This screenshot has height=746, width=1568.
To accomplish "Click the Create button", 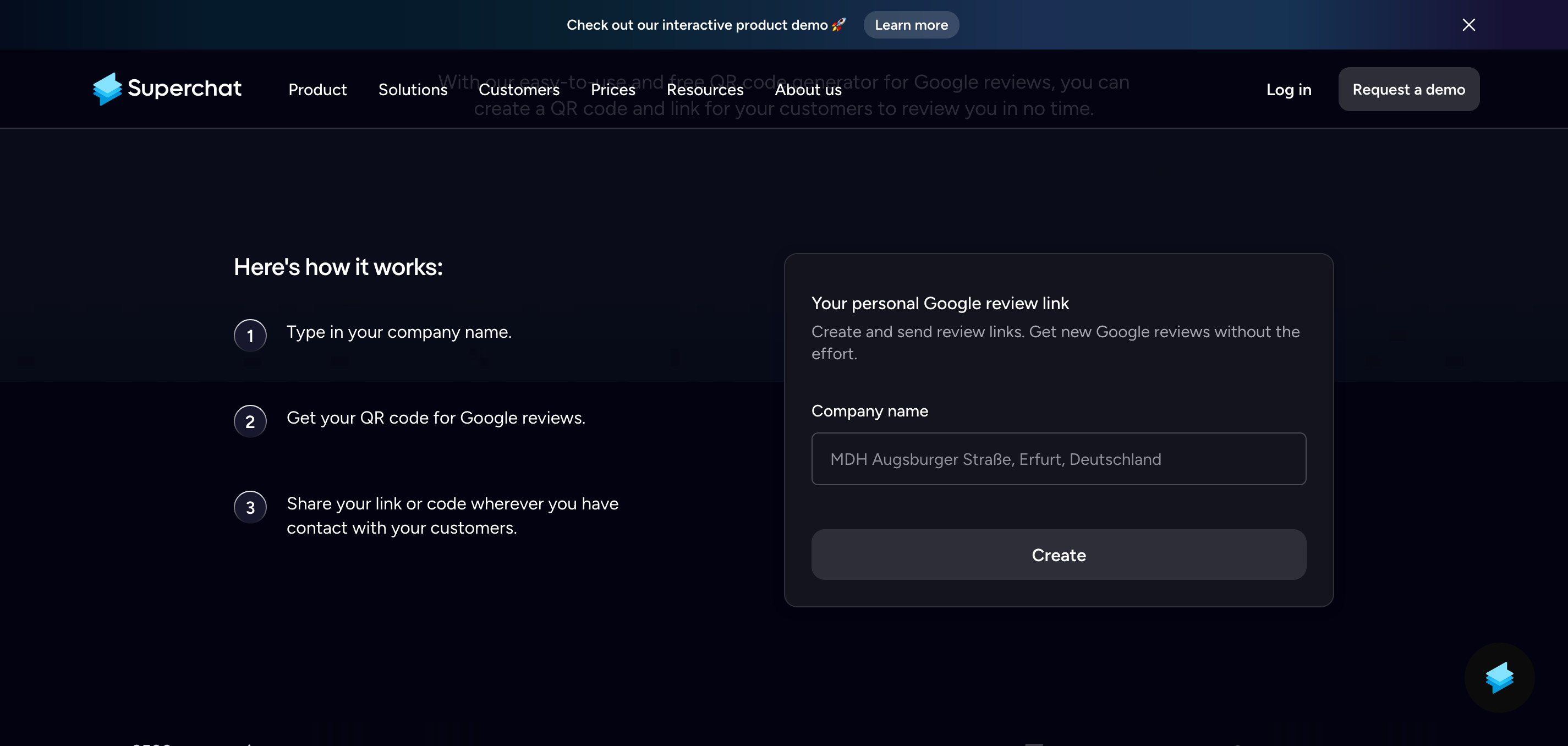I will click(x=1059, y=555).
